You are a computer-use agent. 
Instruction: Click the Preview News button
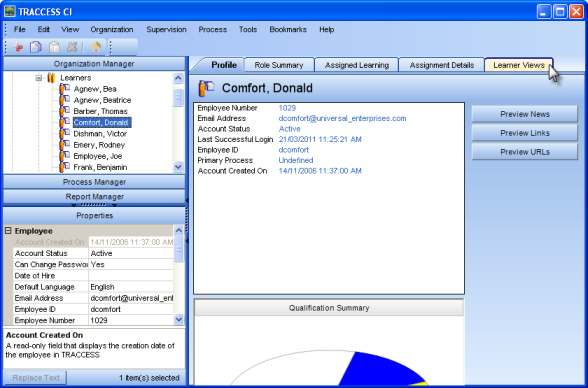click(525, 114)
